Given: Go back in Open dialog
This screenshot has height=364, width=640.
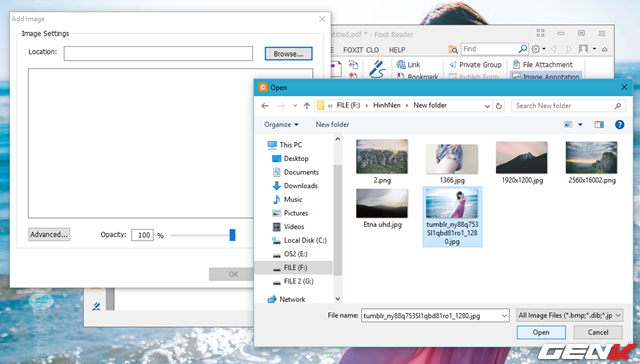Looking at the screenshot, I should (x=265, y=106).
